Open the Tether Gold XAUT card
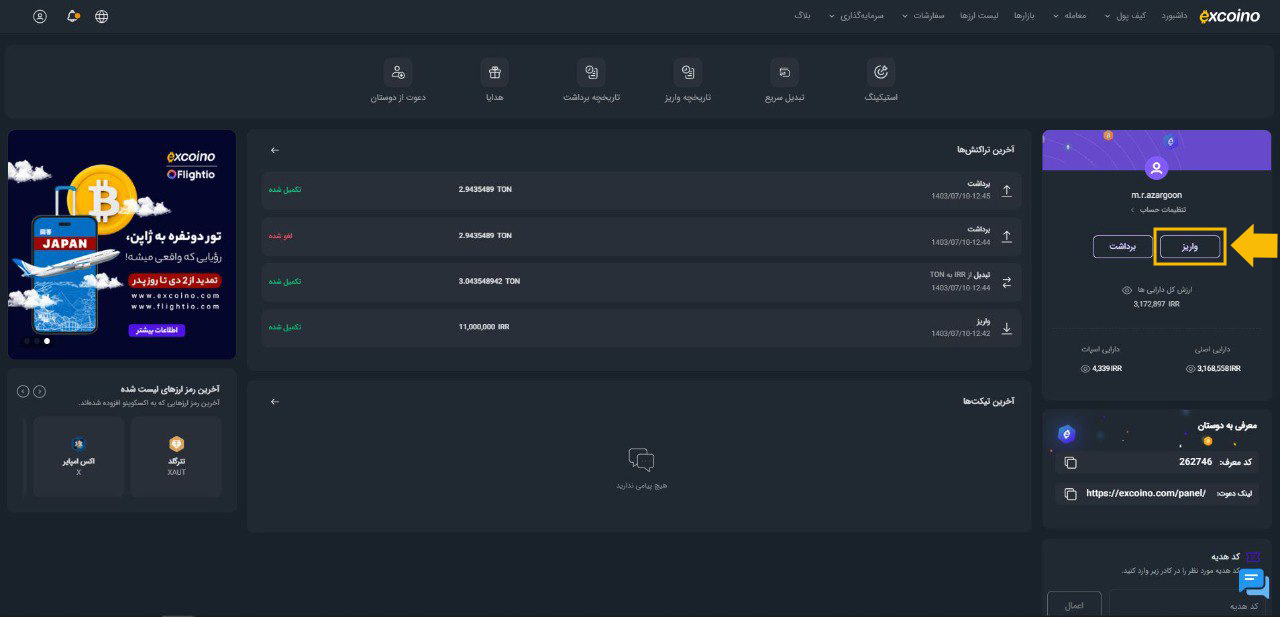Screen dimensions: 1280x617 click(x=176, y=457)
